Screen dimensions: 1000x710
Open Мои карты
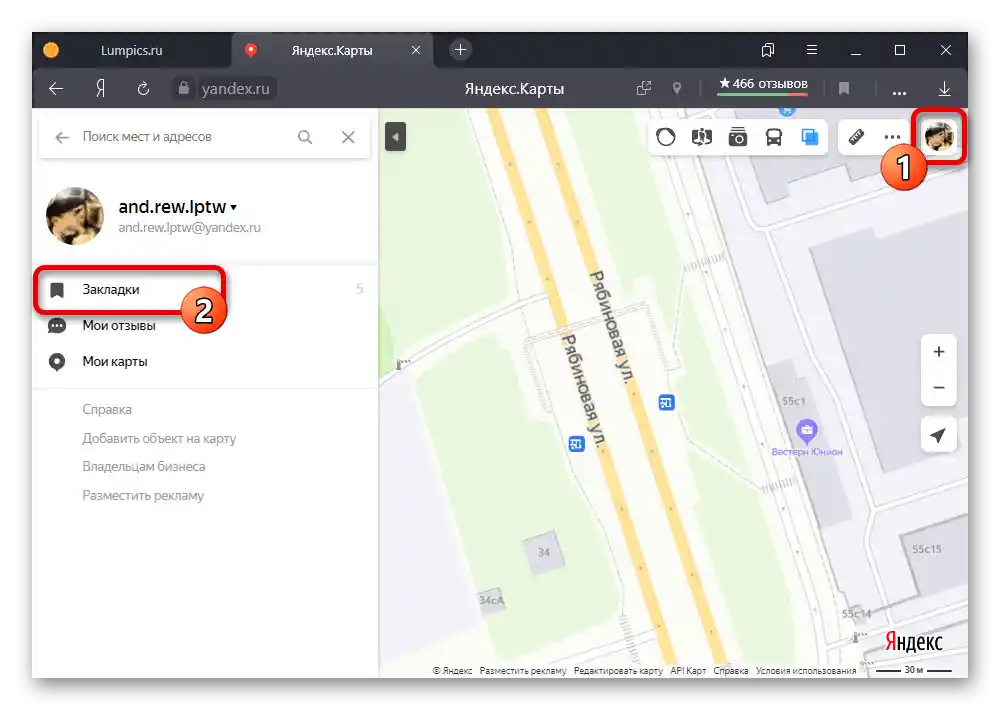204,362
